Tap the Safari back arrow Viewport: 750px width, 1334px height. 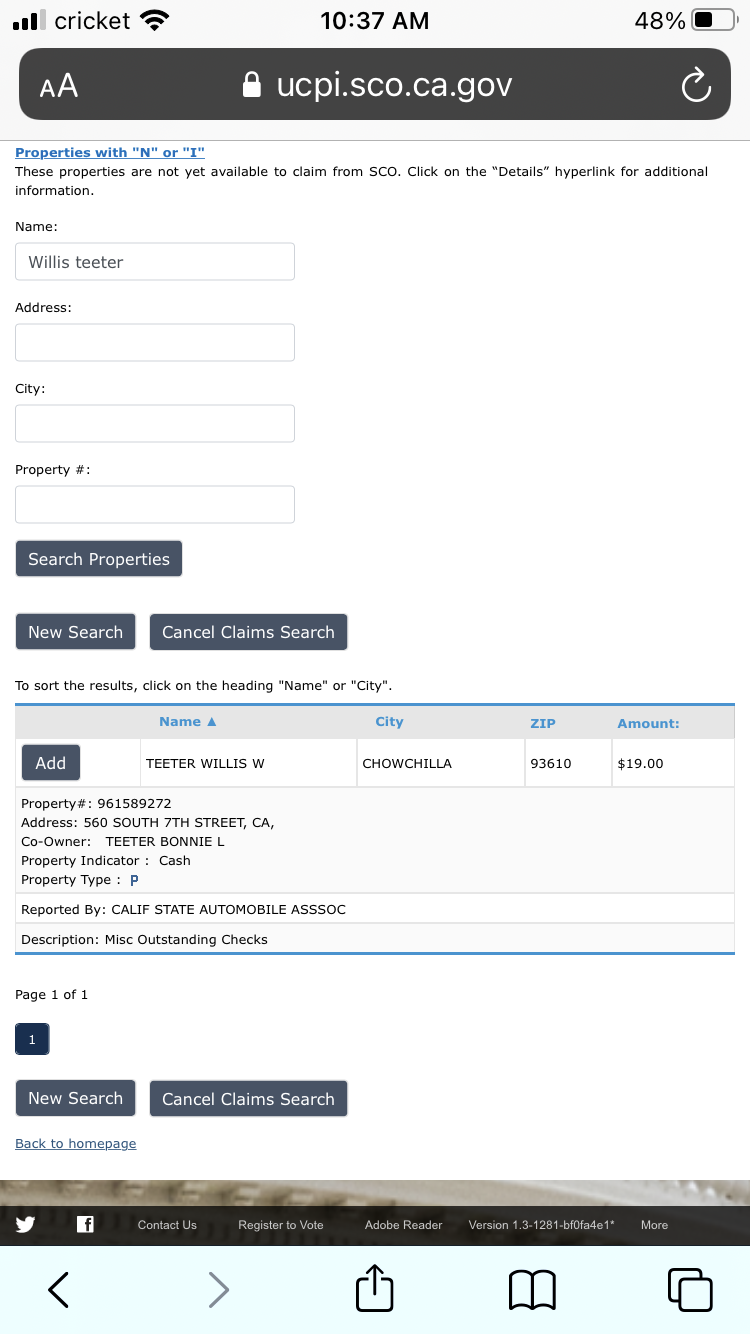(59, 1290)
